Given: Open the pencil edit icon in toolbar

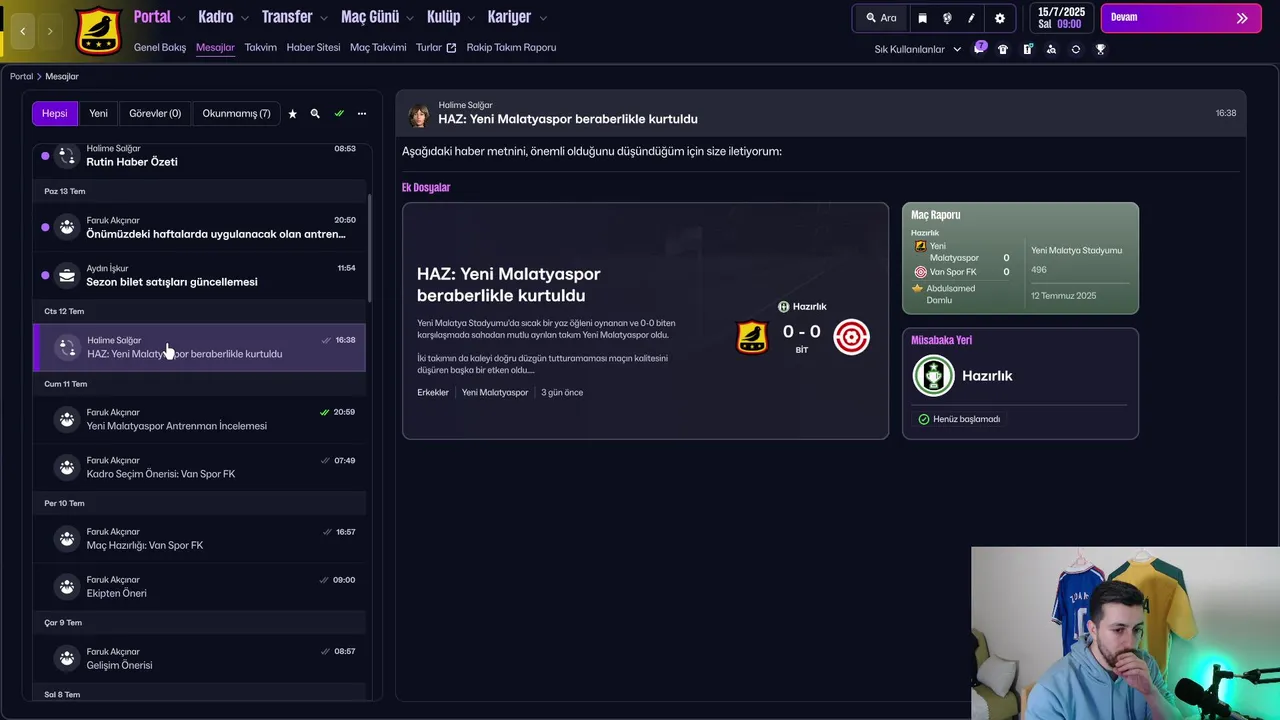Looking at the screenshot, I should click(971, 18).
